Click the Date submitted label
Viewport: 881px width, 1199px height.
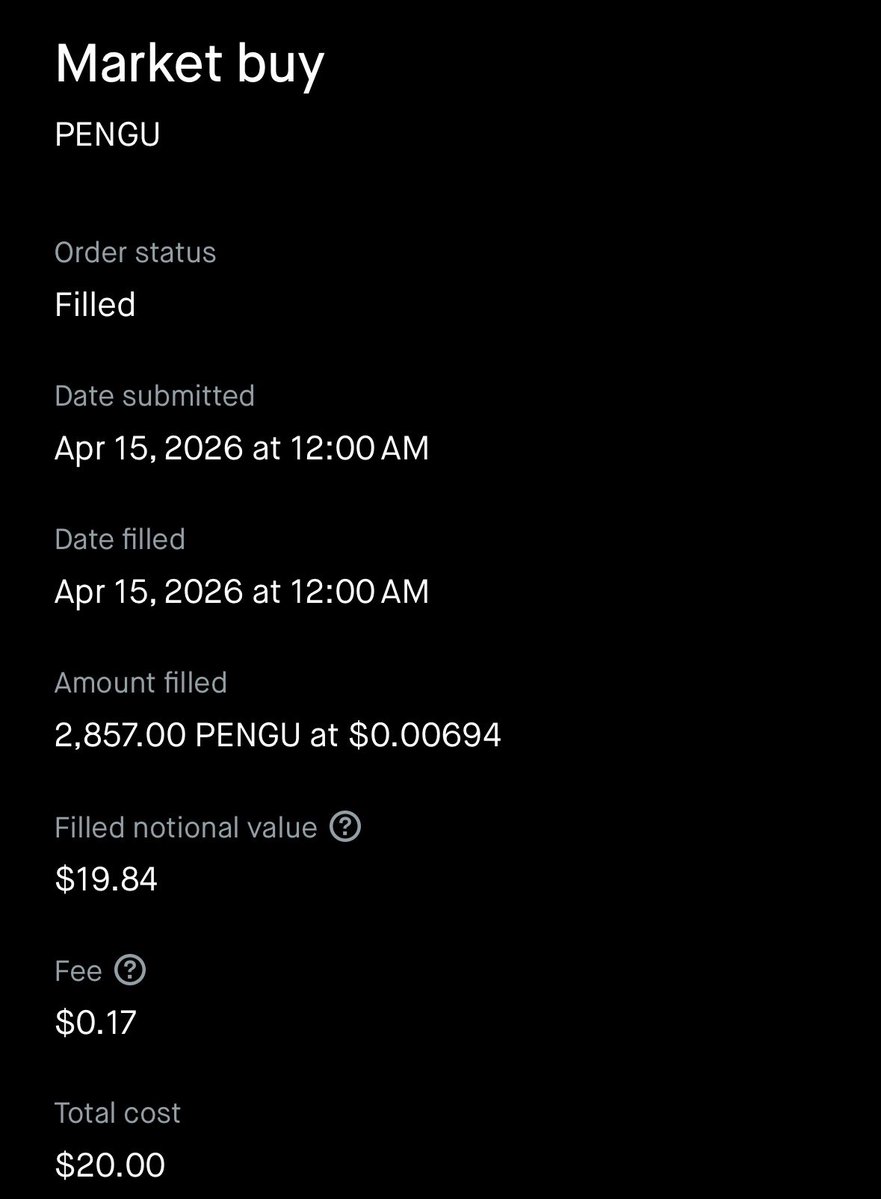(154, 396)
